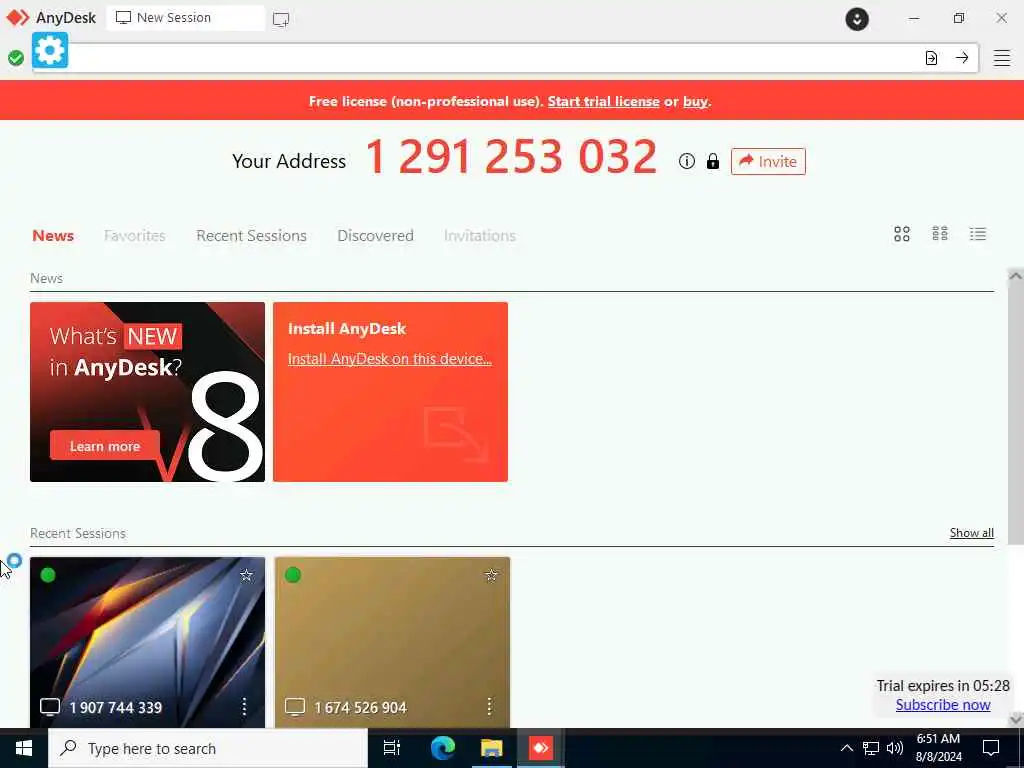Switch to the Discovered tab

click(376, 236)
